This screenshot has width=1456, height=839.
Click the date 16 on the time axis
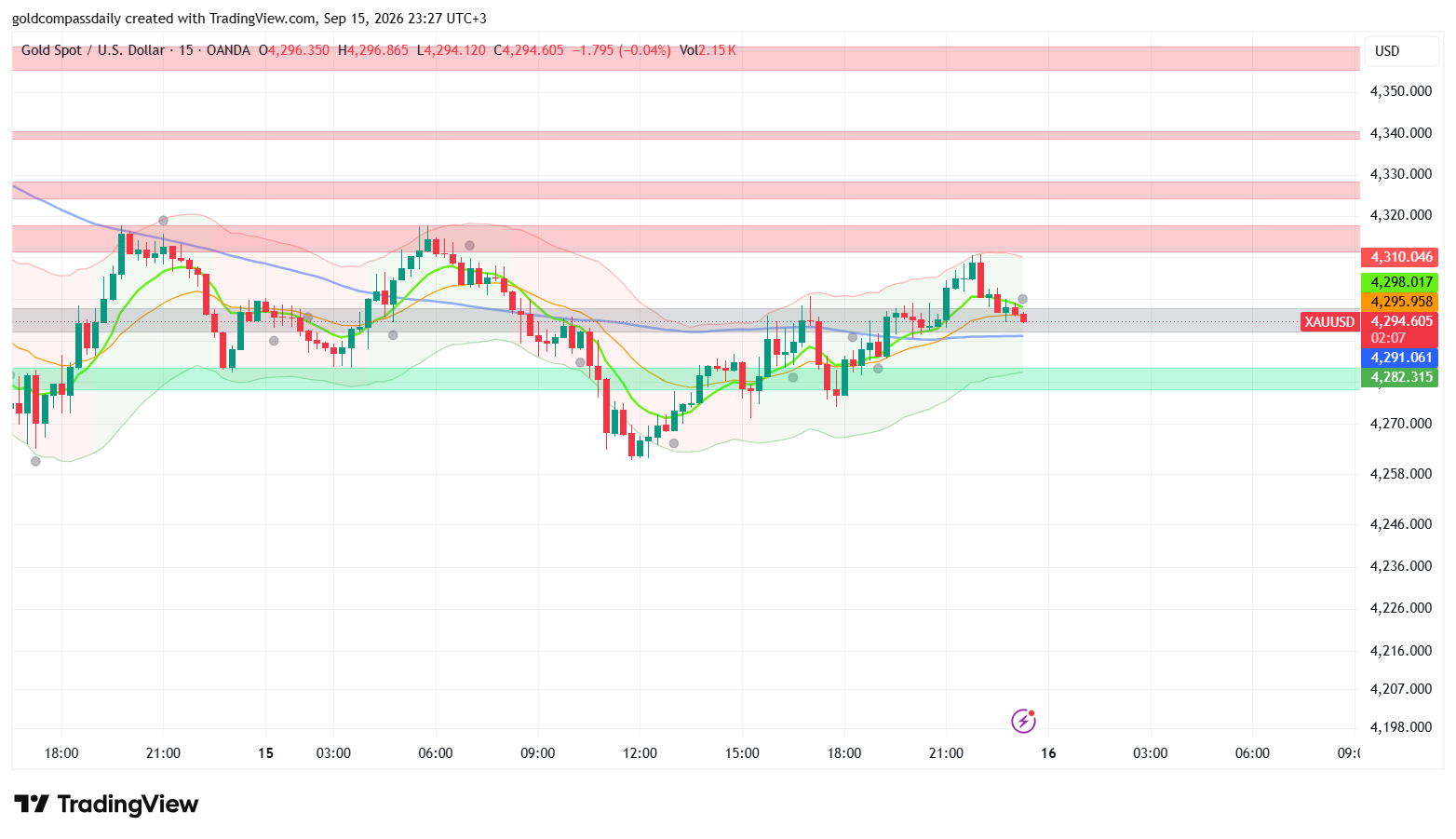coord(1048,753)
